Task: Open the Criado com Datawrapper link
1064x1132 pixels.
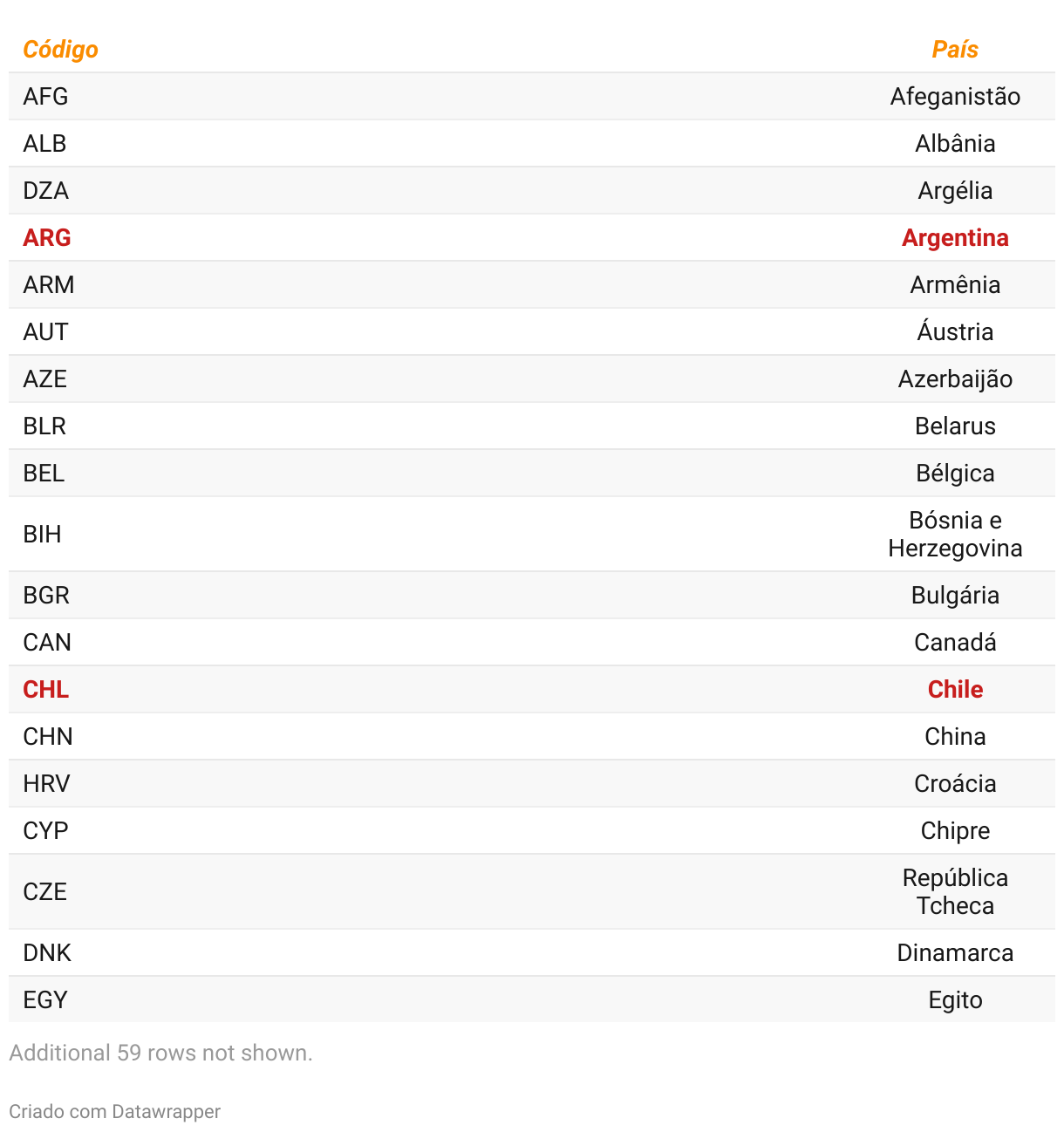Action: [x=114, y=1111]
